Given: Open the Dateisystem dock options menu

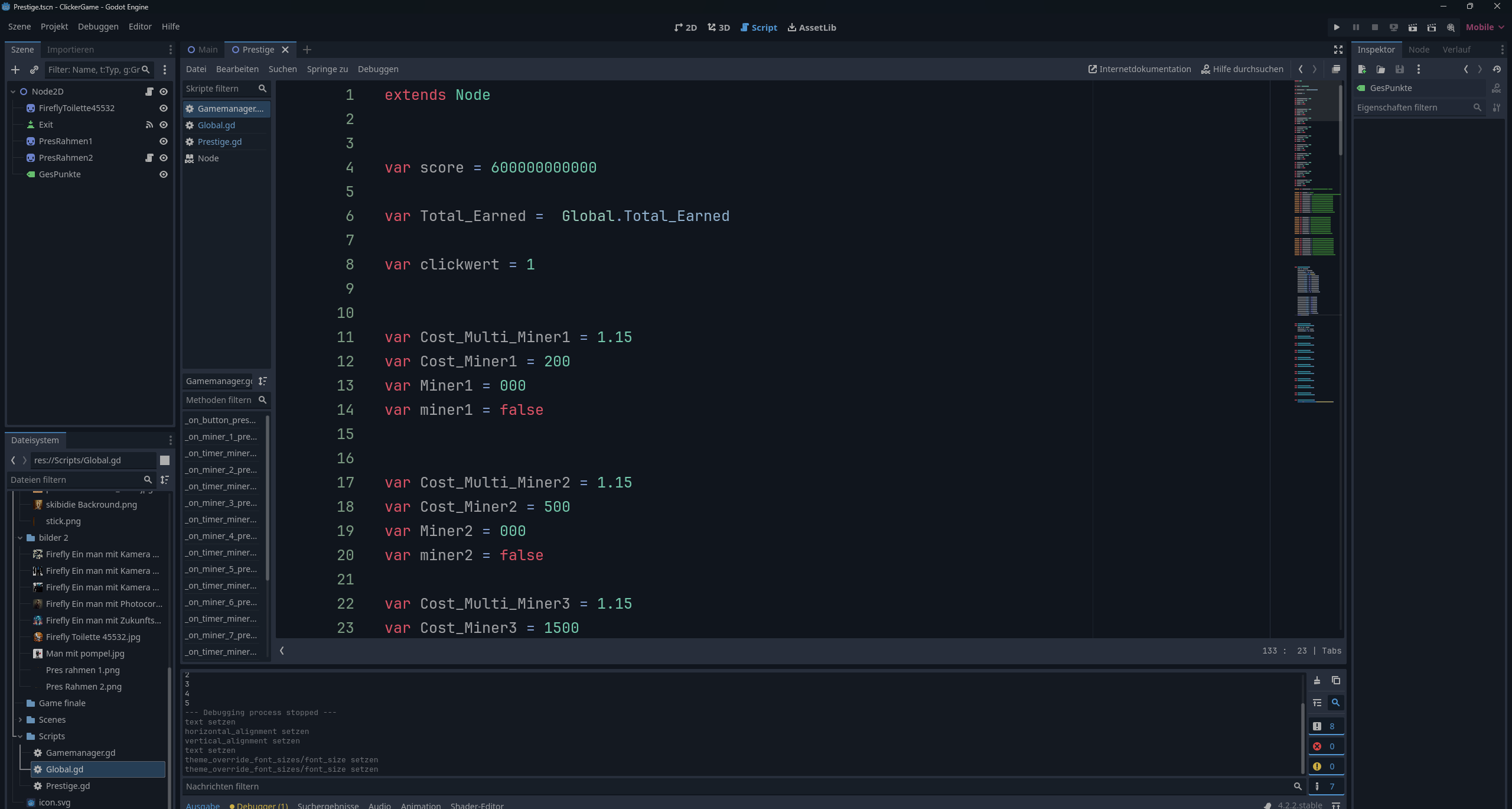Looking at the screenshot, I should click(171, 440).
